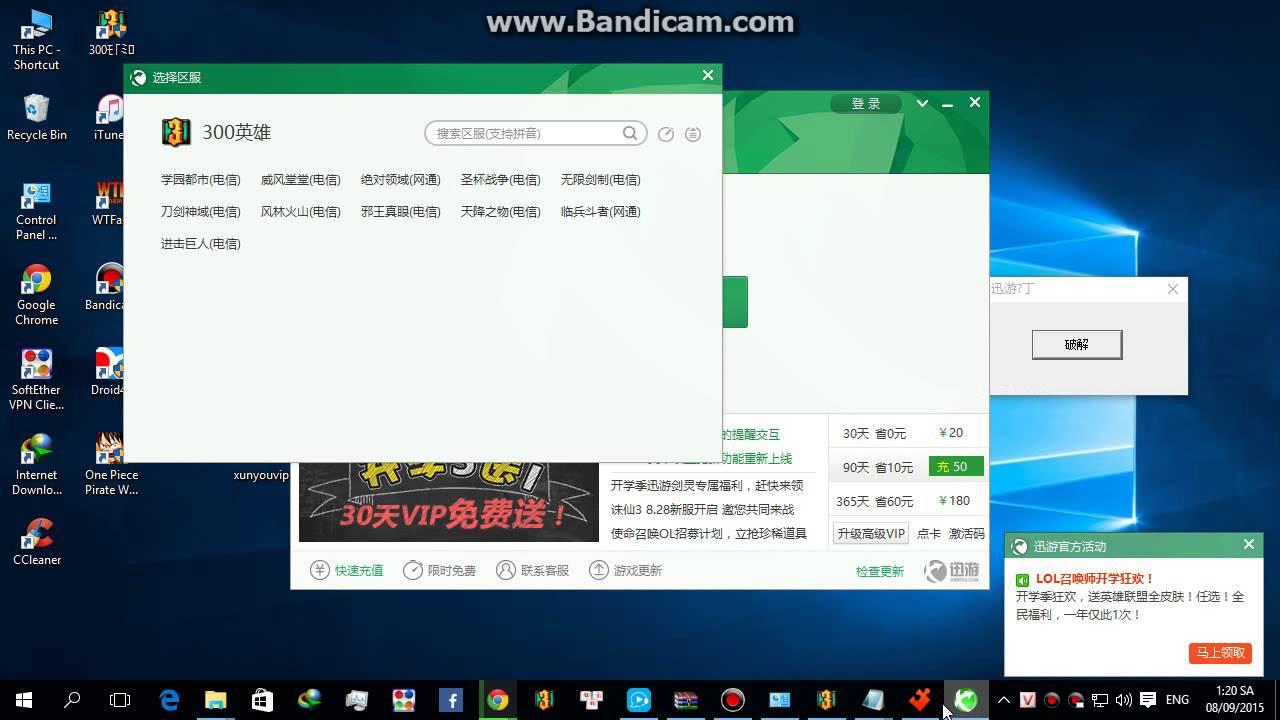Select server 进击巨人(电信)
Viewport: 1280px width, 720px height.
tap(201, 244)
